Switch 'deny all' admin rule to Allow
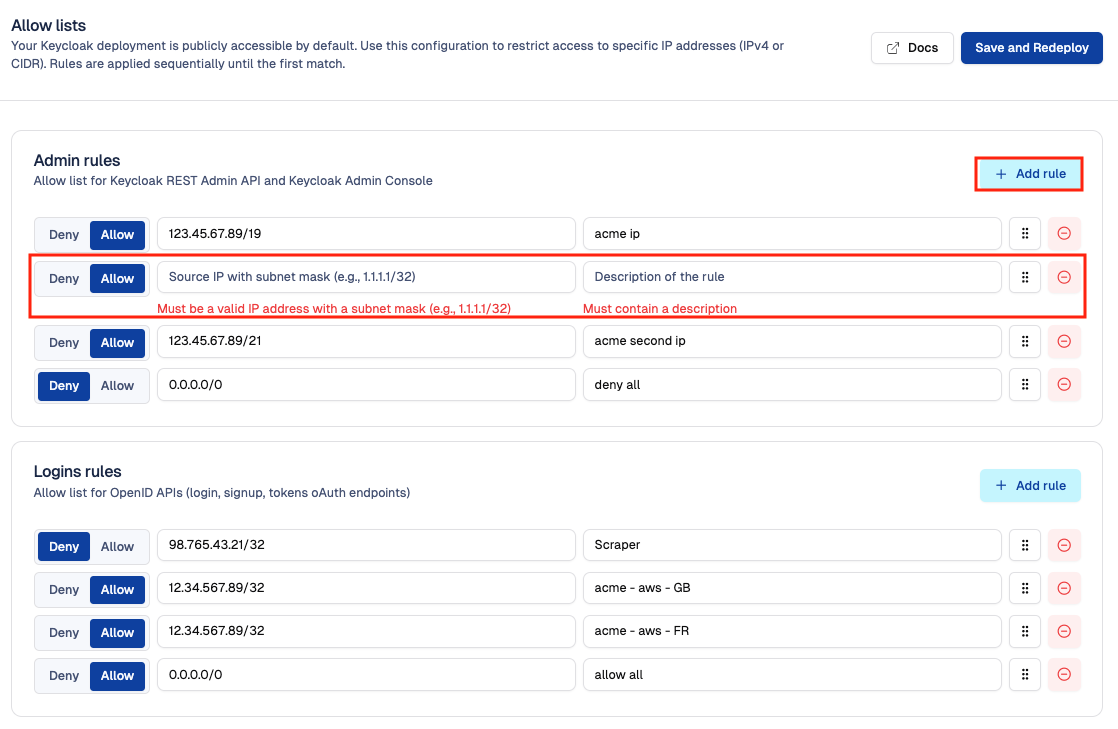The width and height of the screenshot is (1118, 729). click(117, 386)
